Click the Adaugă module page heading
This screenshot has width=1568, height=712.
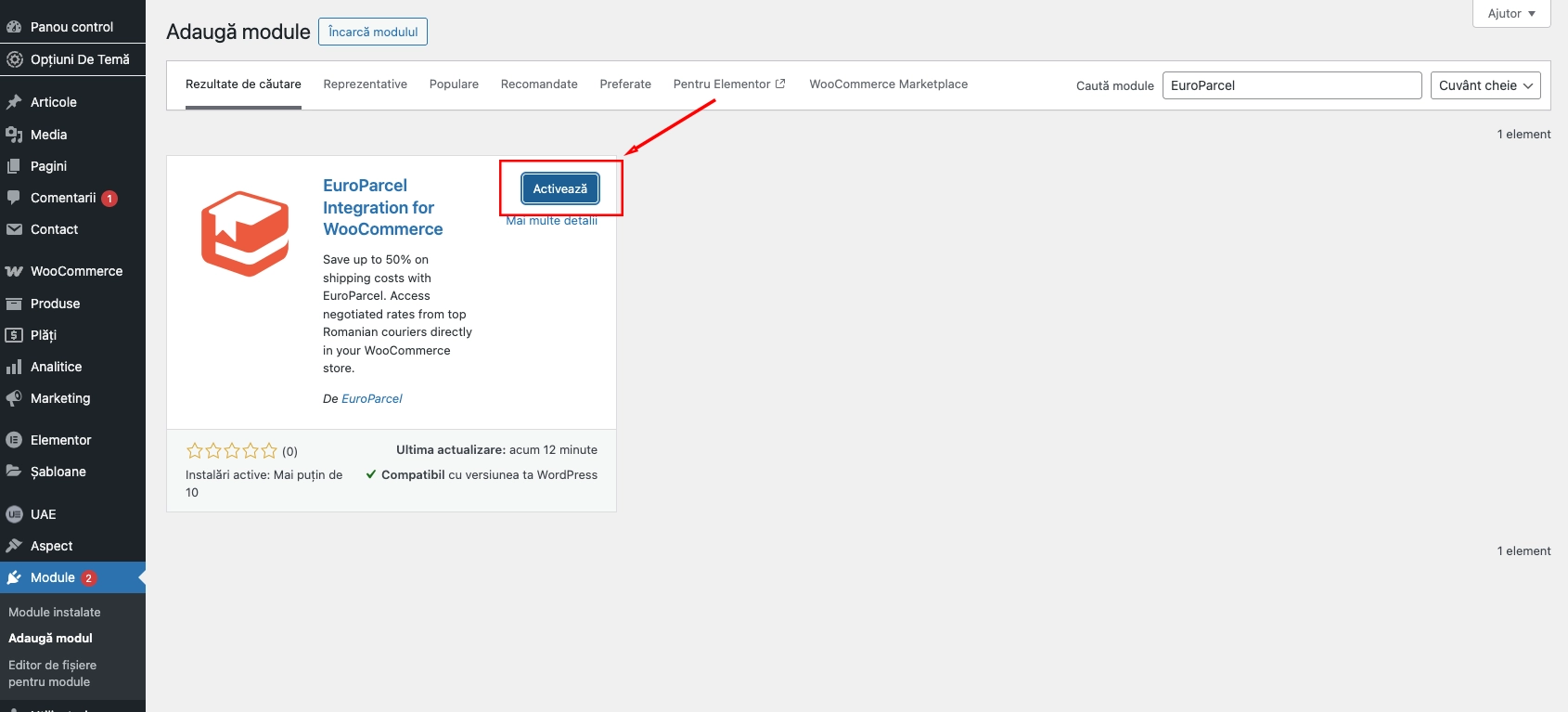[238, 32]
